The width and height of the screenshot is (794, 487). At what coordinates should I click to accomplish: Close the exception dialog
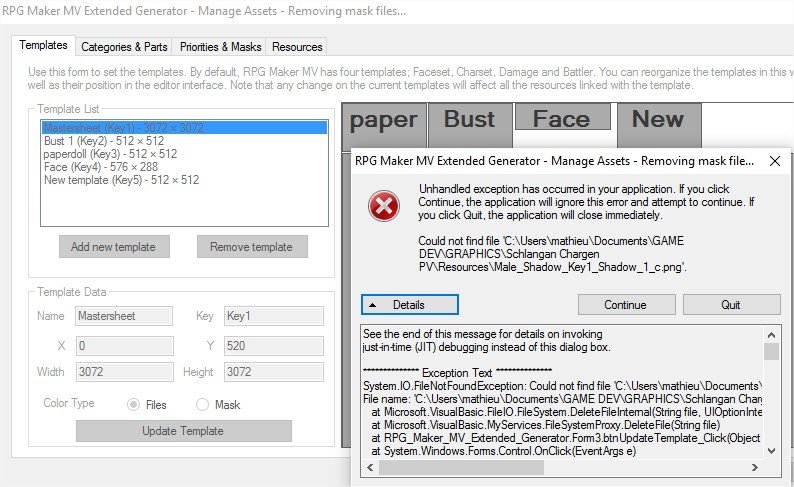pyautogui.click(x=774, y=161)
